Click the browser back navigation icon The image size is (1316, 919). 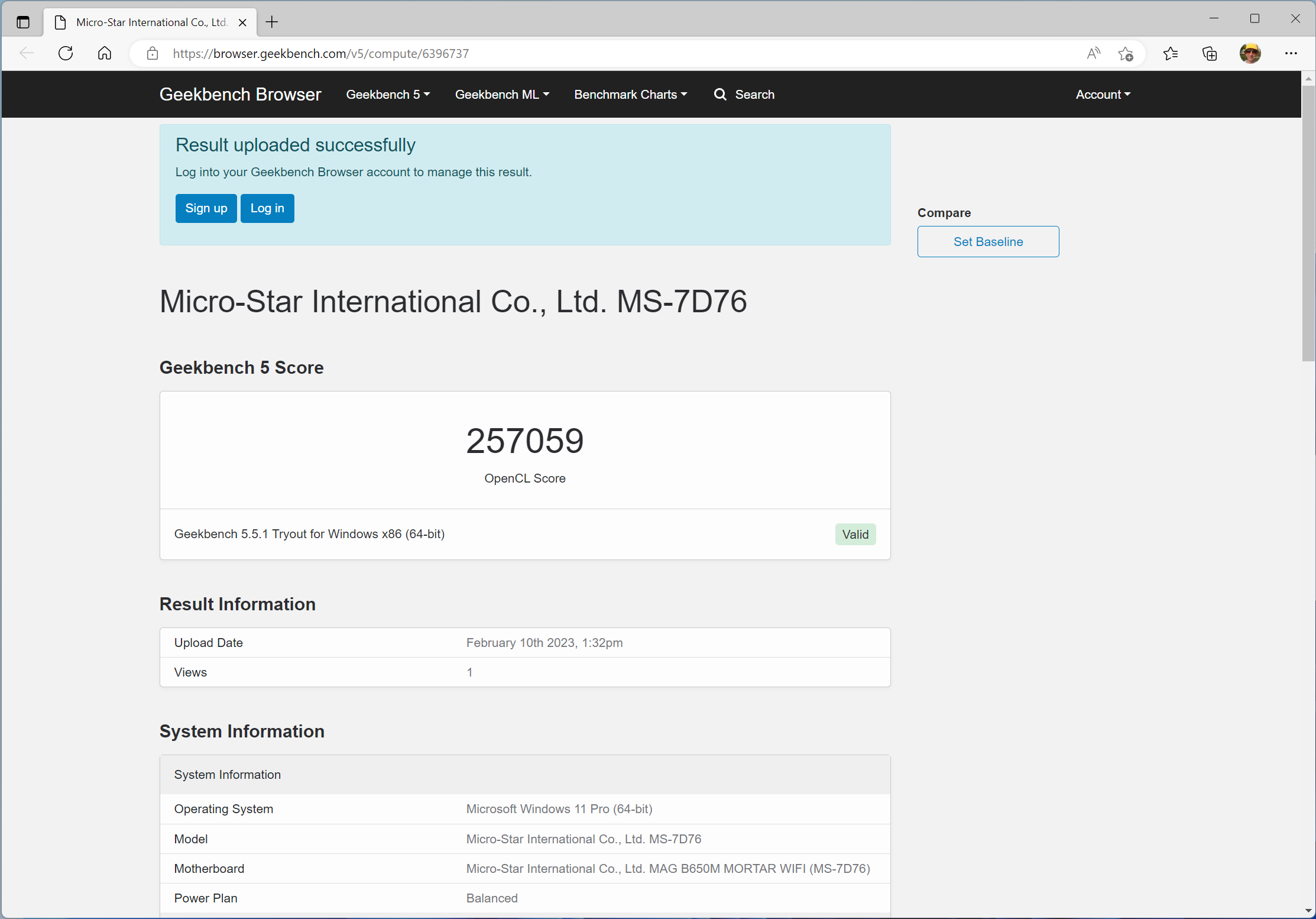(x=26, y=54)
